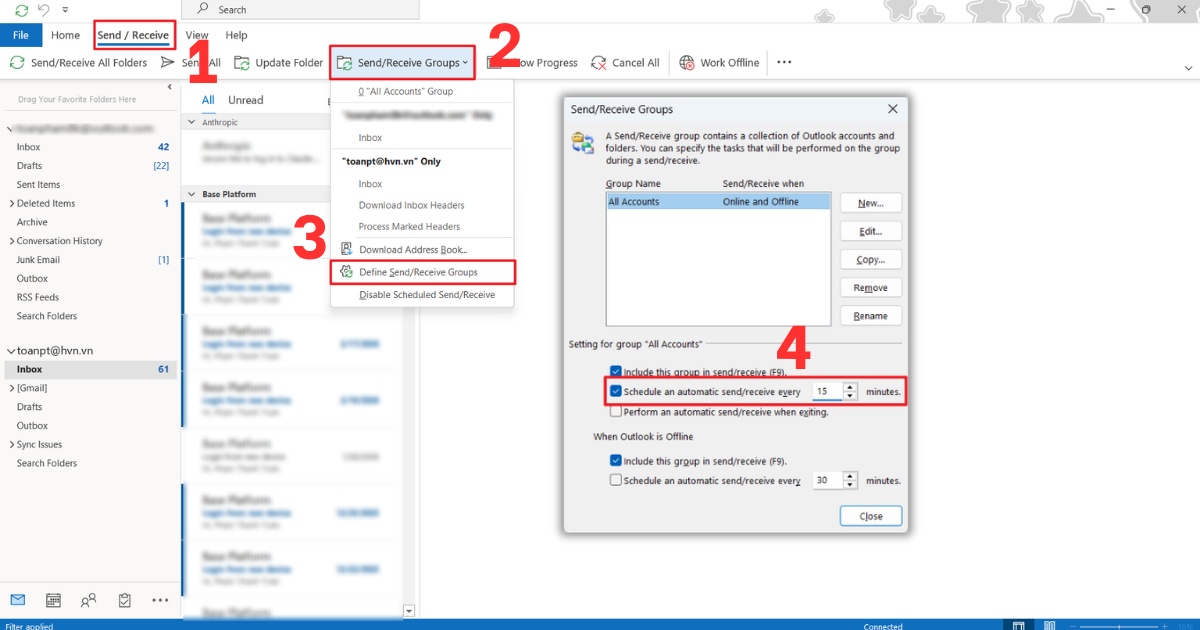
Task: Open Tasks clipboard icon in bottom navigation
Action: coord(125,600)
